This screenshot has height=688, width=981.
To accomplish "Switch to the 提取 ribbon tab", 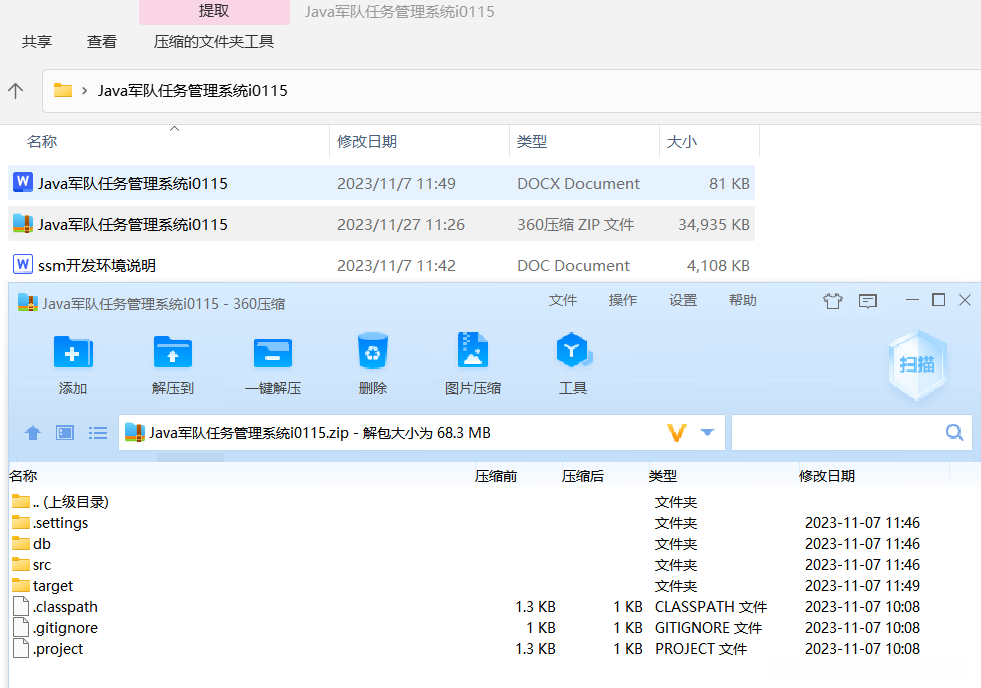I will click(x=214, y=11).
